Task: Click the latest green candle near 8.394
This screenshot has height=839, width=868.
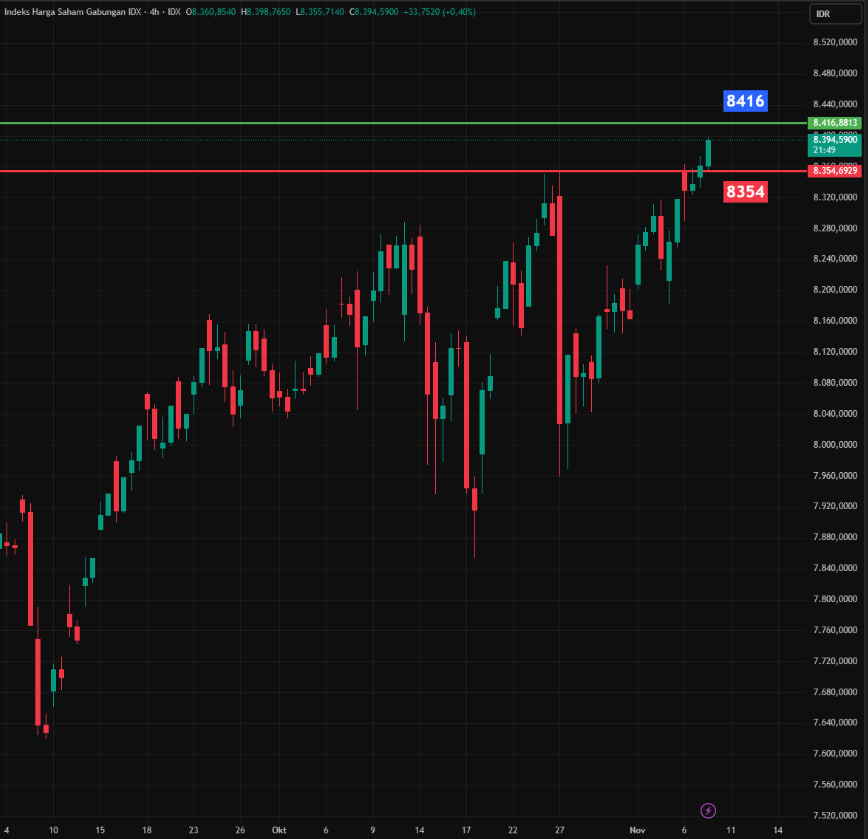Action: tap(708, 153)
